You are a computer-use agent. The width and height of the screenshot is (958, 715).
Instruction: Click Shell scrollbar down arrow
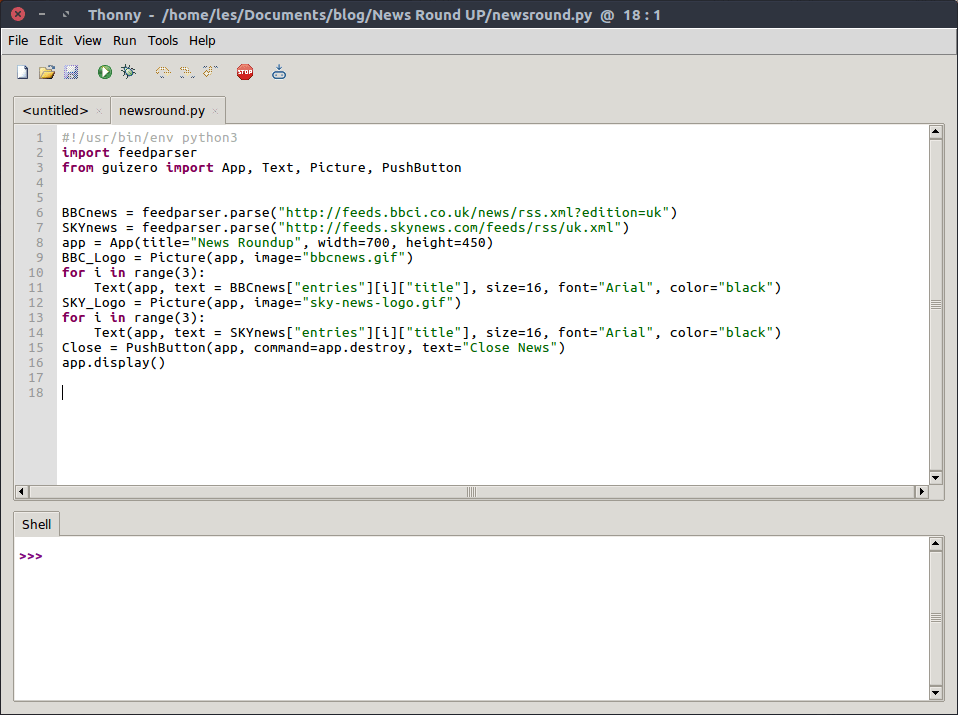935,692
